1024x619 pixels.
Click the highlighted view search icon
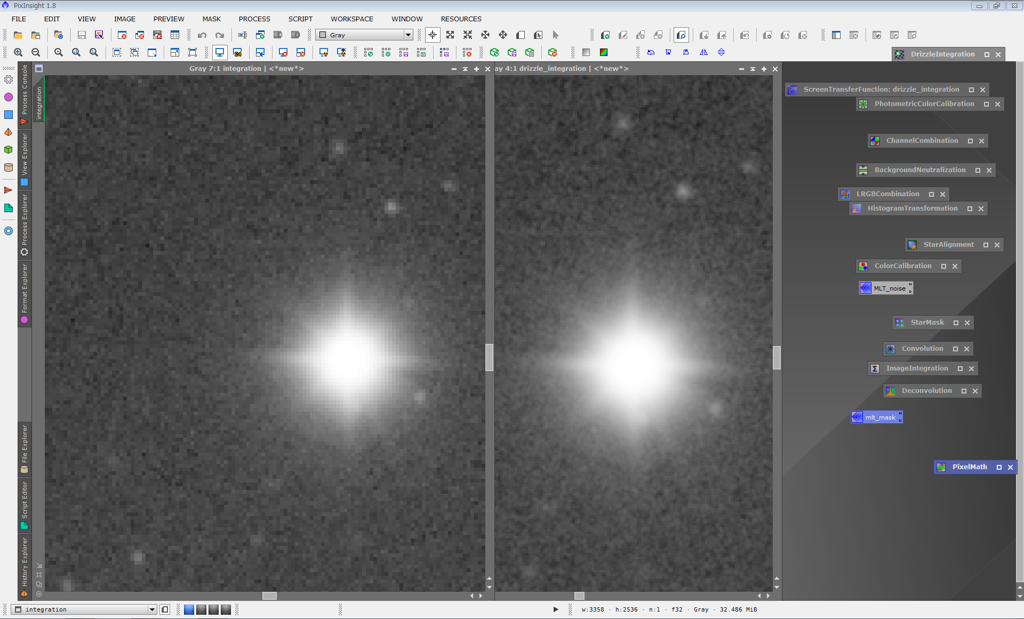point(681,35)
